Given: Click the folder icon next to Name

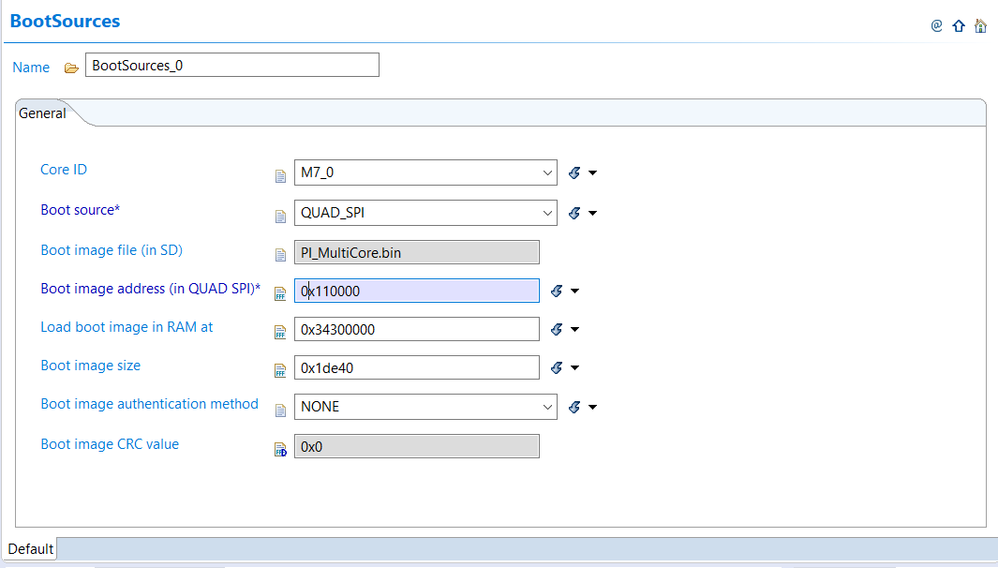Looking at the screenshot, I should point(71,68).
